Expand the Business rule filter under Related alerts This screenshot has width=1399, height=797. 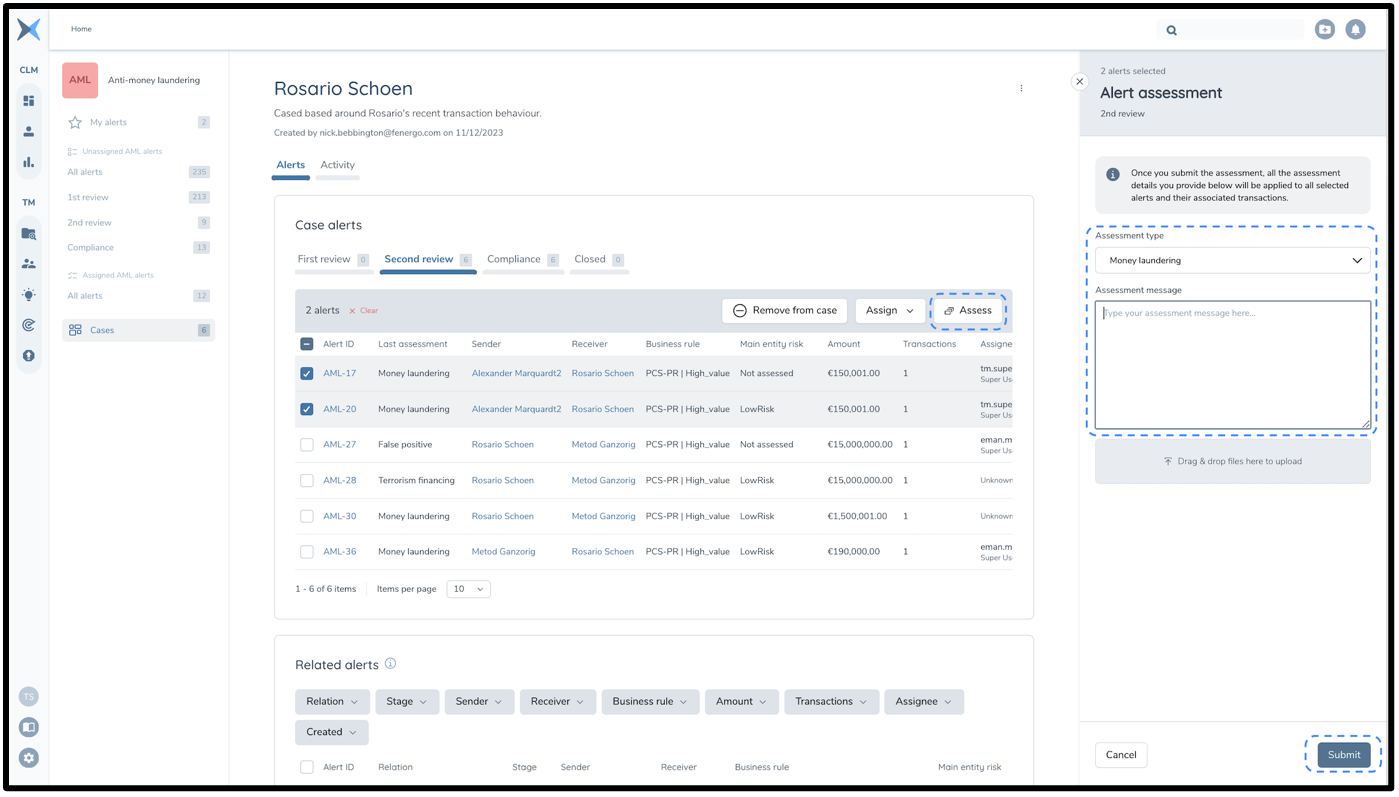(x=649, y=701)
